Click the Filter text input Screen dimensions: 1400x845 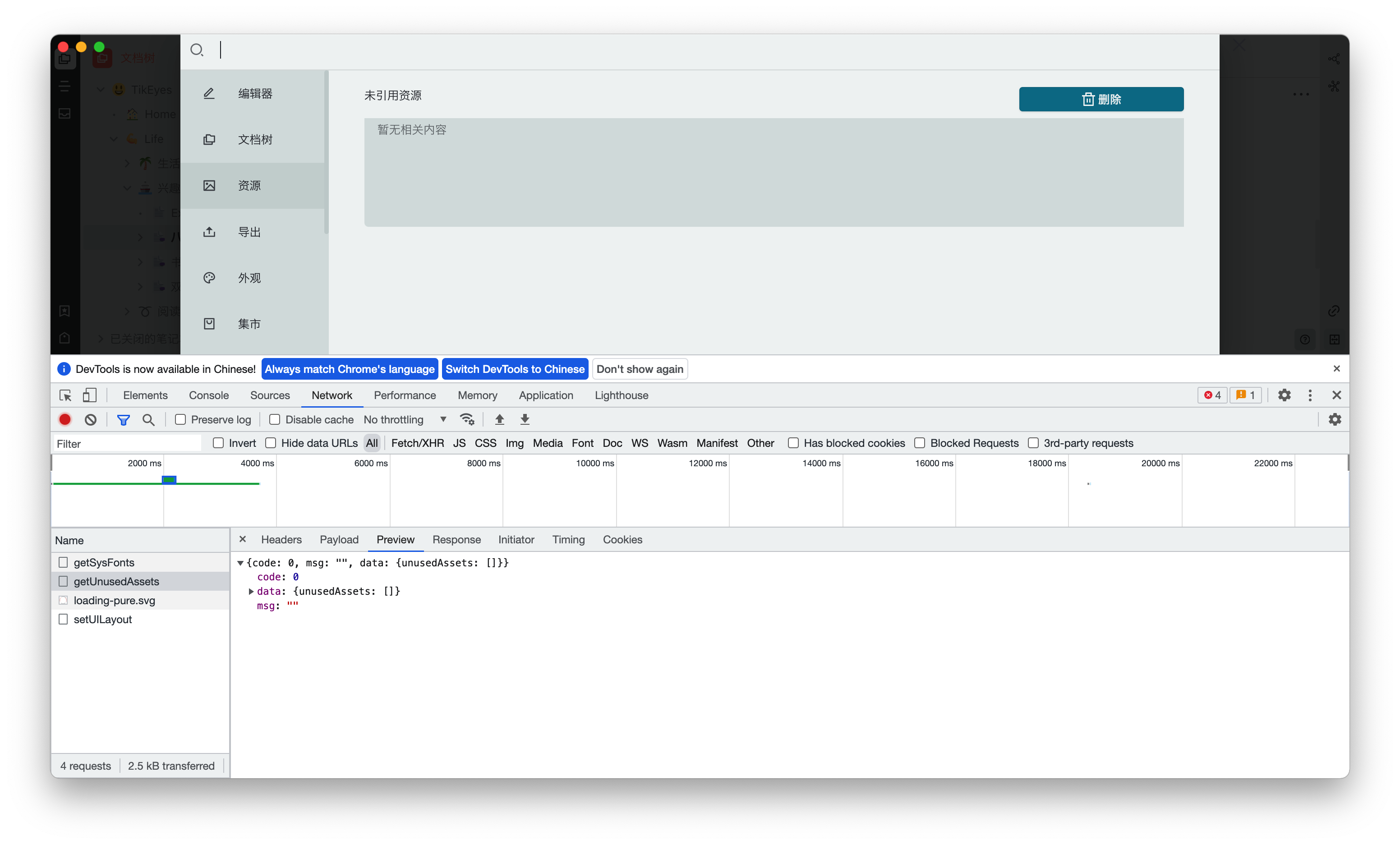[x=128, y=444]
